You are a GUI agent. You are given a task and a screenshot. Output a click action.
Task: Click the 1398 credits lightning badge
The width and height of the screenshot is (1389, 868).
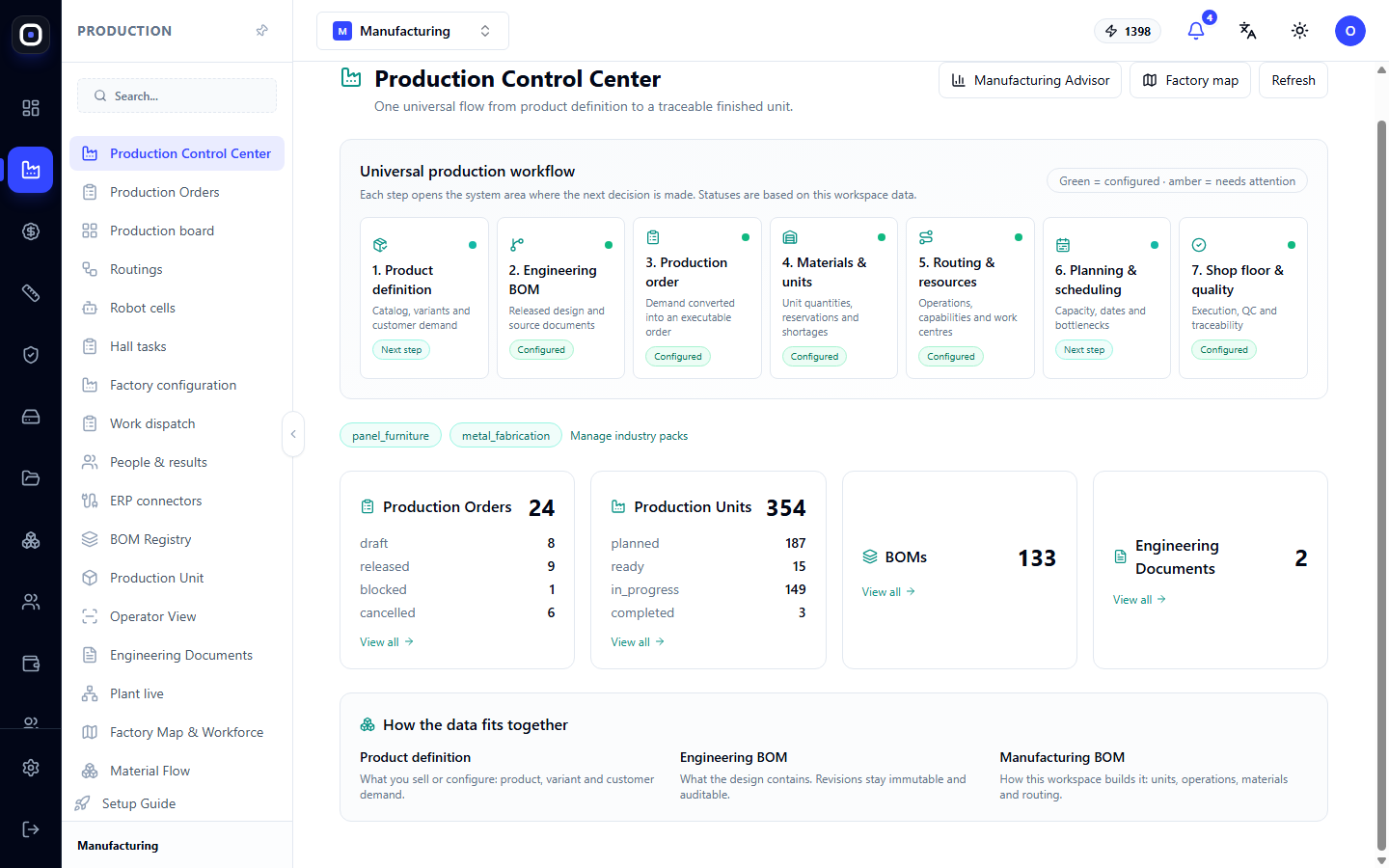pyautogui.click(x=1128, y=31)
